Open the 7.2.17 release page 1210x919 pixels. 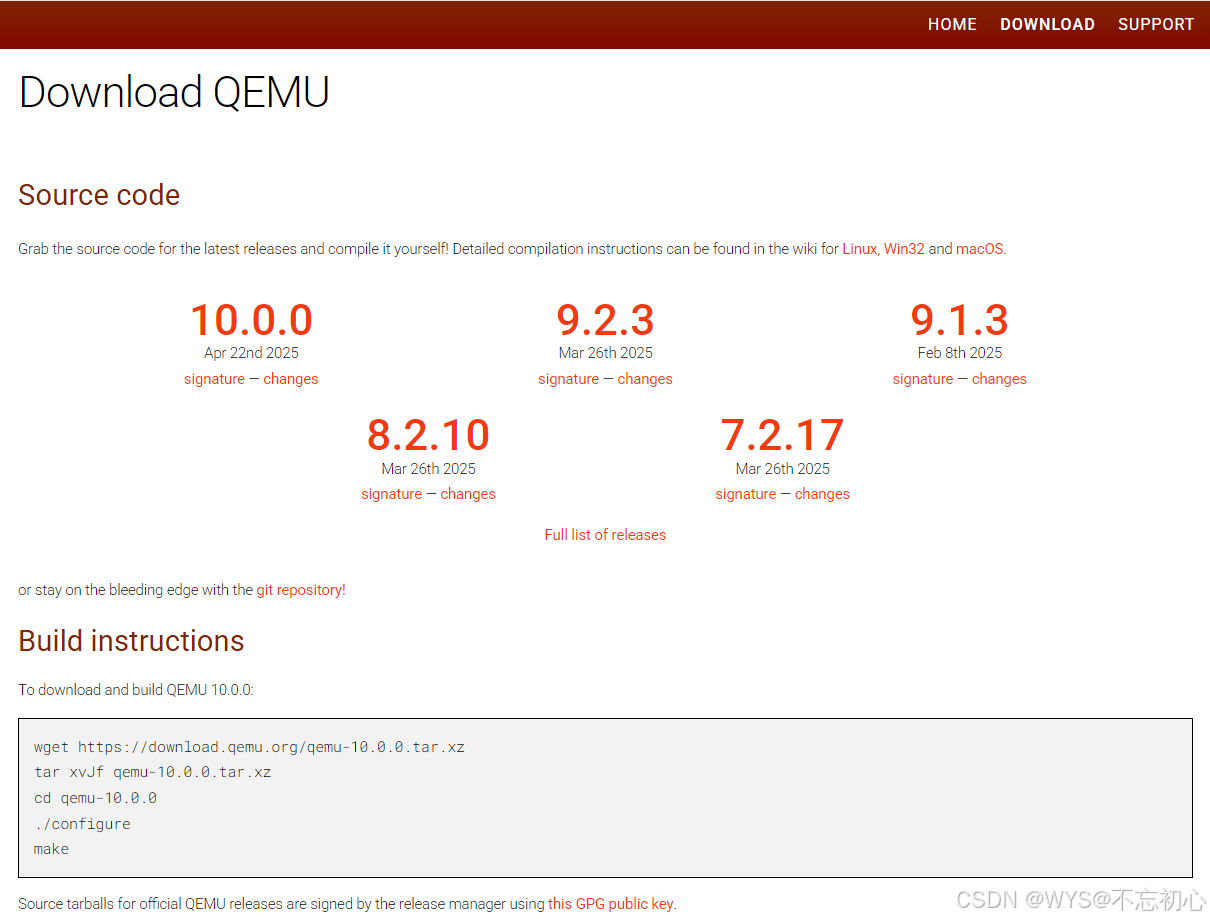pos(782,435)
